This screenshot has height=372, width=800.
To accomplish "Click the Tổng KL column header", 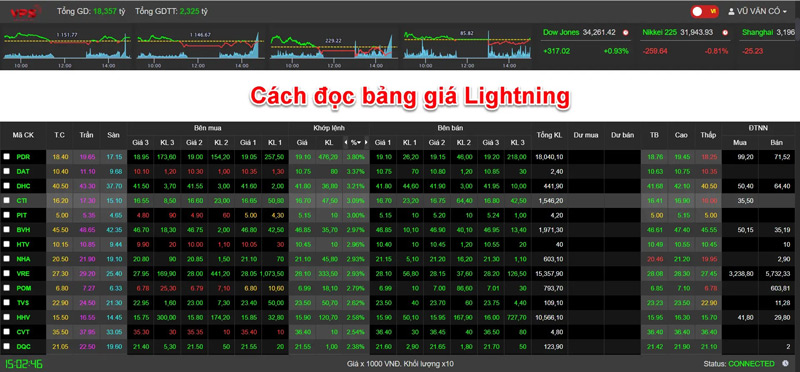I will pyautogui.click(x=549, y=135).
